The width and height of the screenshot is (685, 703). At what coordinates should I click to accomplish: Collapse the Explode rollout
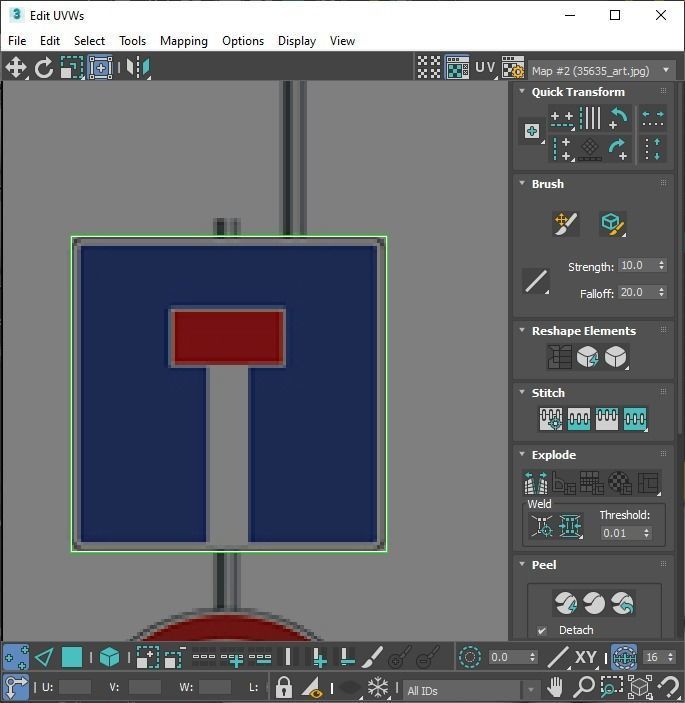[x=522, y=454]
